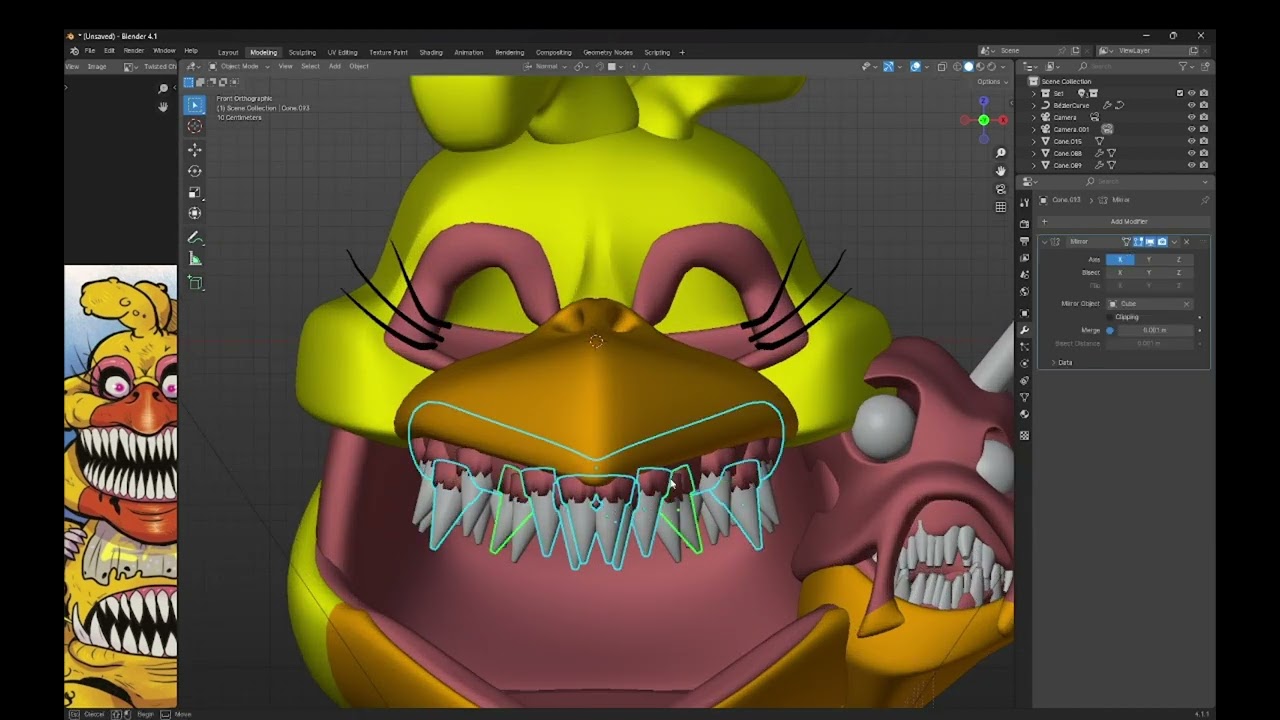The height and width of the screenshot is (720, 1280).
Task: Open the Tool properties tab
Action: pyautogui.click(x=1024, y=202)
